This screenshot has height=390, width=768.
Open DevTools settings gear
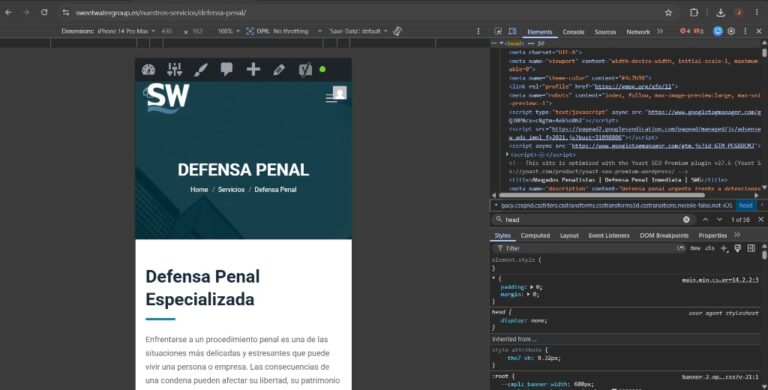[731, 31]
